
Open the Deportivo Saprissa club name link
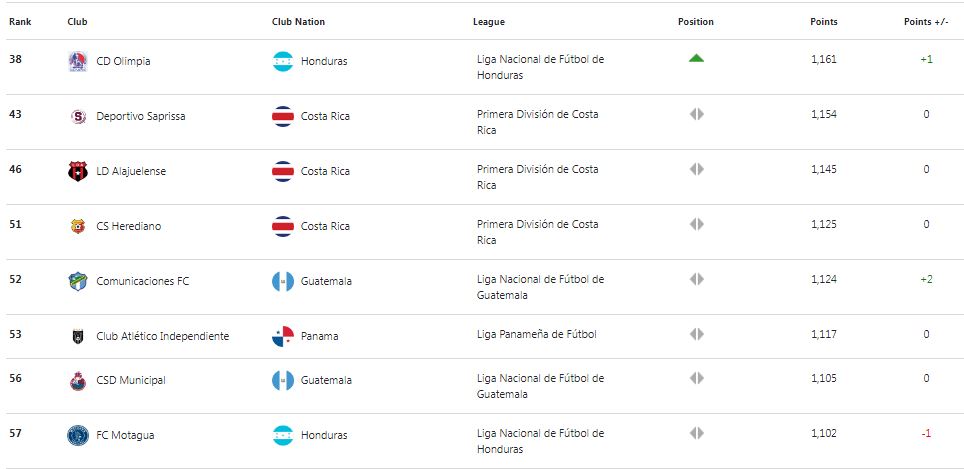141,116
